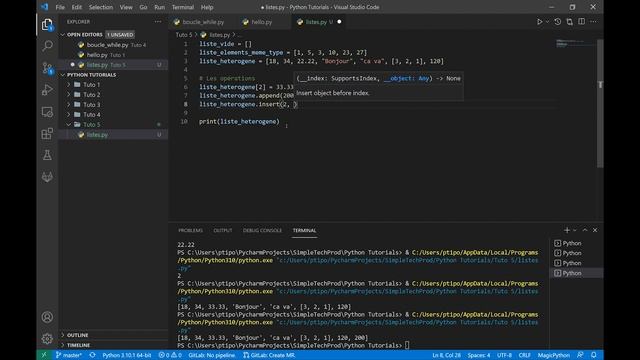This screenshot has width=640, height=360.
Task: Expand the Tuto 4 folder
Action: (x=91, y=115)
